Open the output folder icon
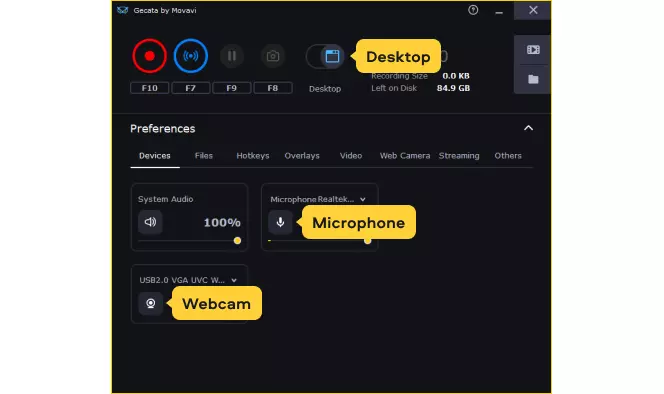664x394 pixels. 533,79
